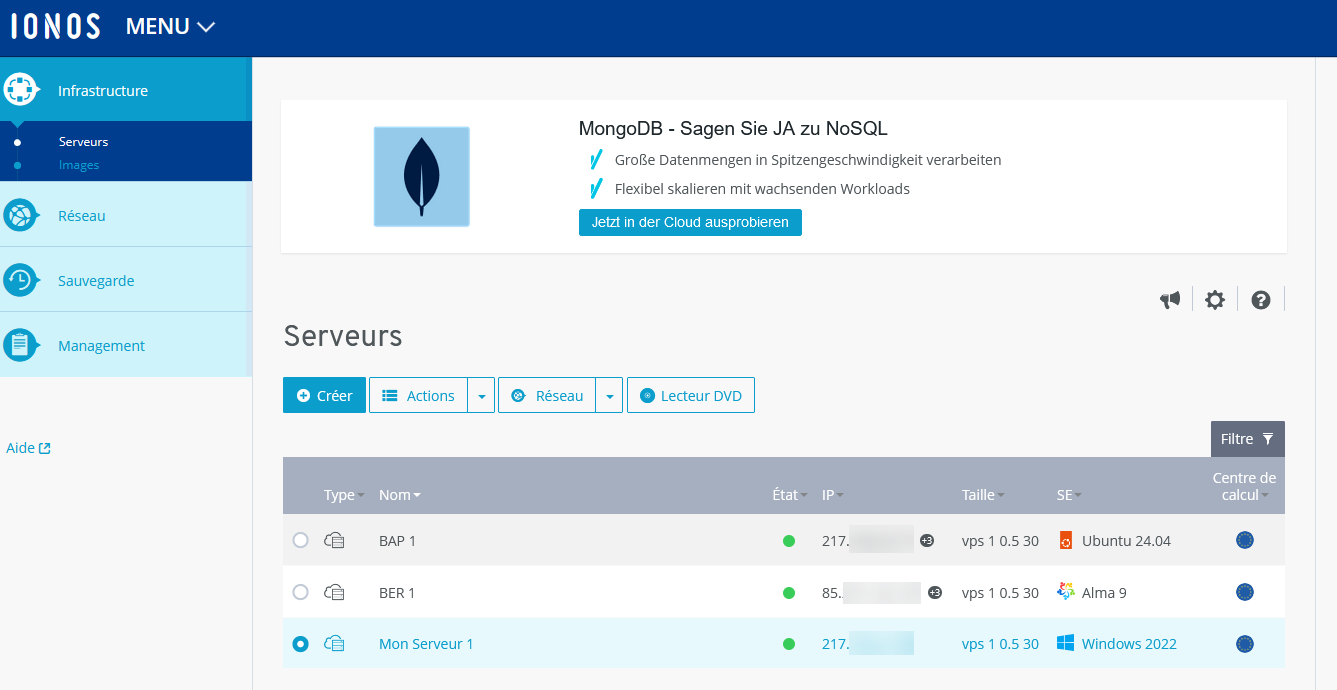Image resolution: width=1337 pixels, height=690 pixels.
Task: Click BER 1 size vps 1 0.5 30
Action: 1000,593
